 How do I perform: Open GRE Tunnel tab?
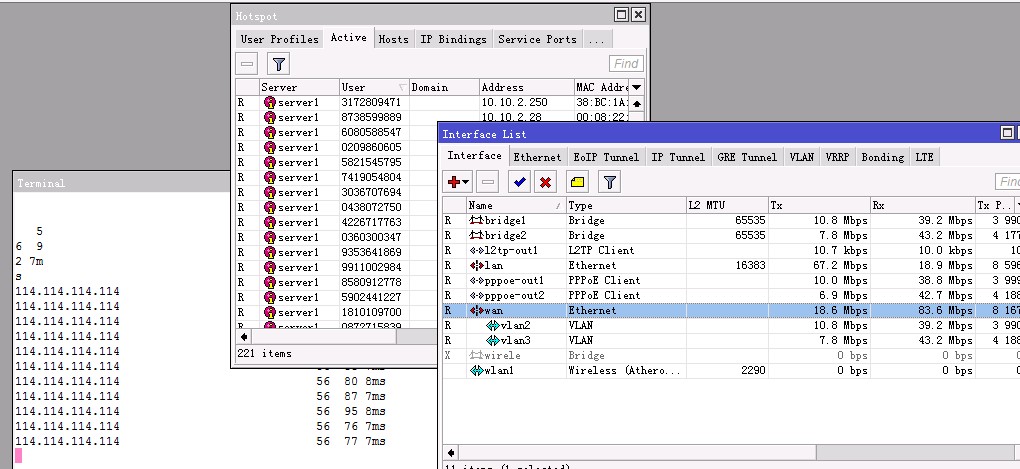pos(747,157)
